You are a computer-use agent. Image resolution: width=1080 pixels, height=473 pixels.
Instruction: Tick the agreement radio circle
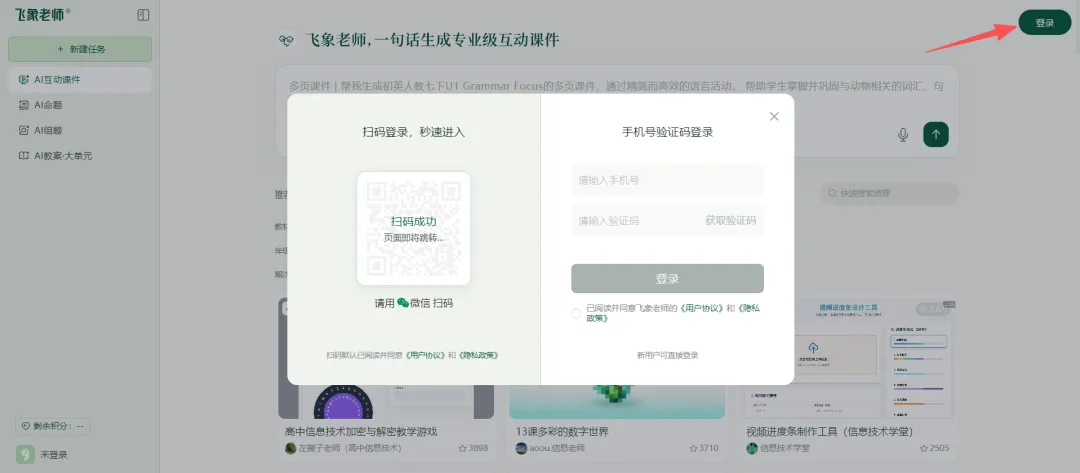click(577, 314)
